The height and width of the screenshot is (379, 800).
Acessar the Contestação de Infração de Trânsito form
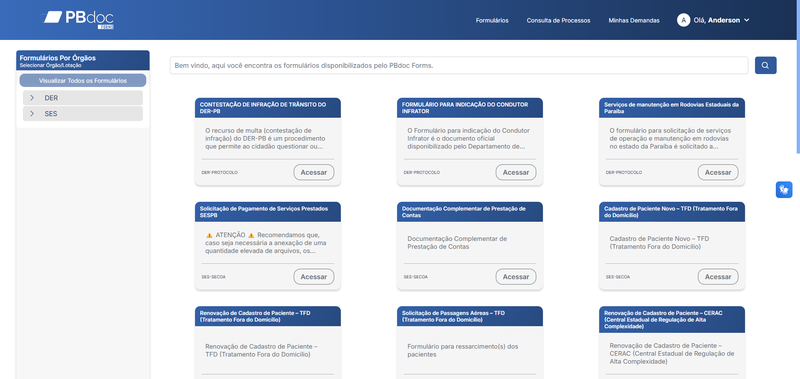[314, 172]
